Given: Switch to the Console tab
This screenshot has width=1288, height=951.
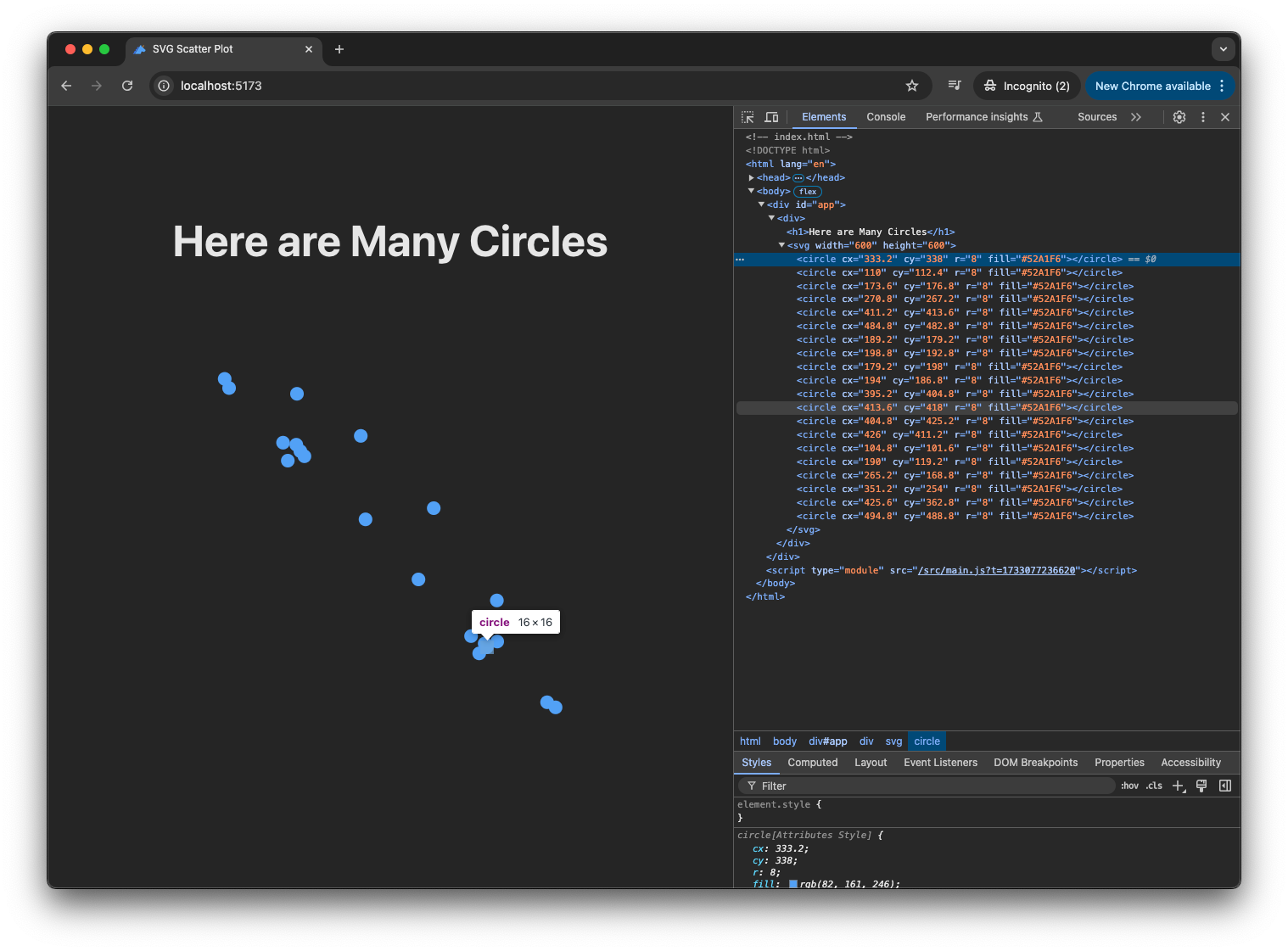Looking at the screenshot, I should click(886, 117).
